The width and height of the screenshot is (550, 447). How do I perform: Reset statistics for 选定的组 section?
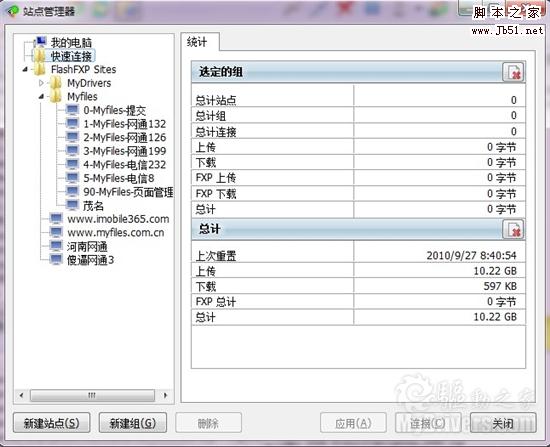[x=513, y=72]
